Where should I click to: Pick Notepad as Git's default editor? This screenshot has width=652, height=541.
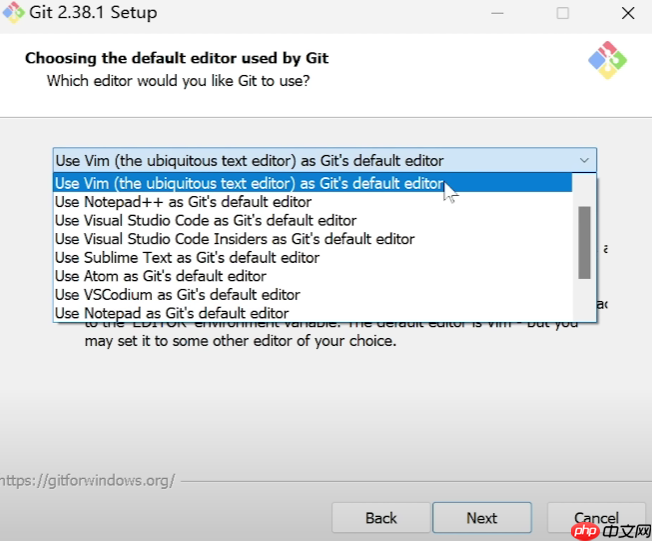[313, 313]
